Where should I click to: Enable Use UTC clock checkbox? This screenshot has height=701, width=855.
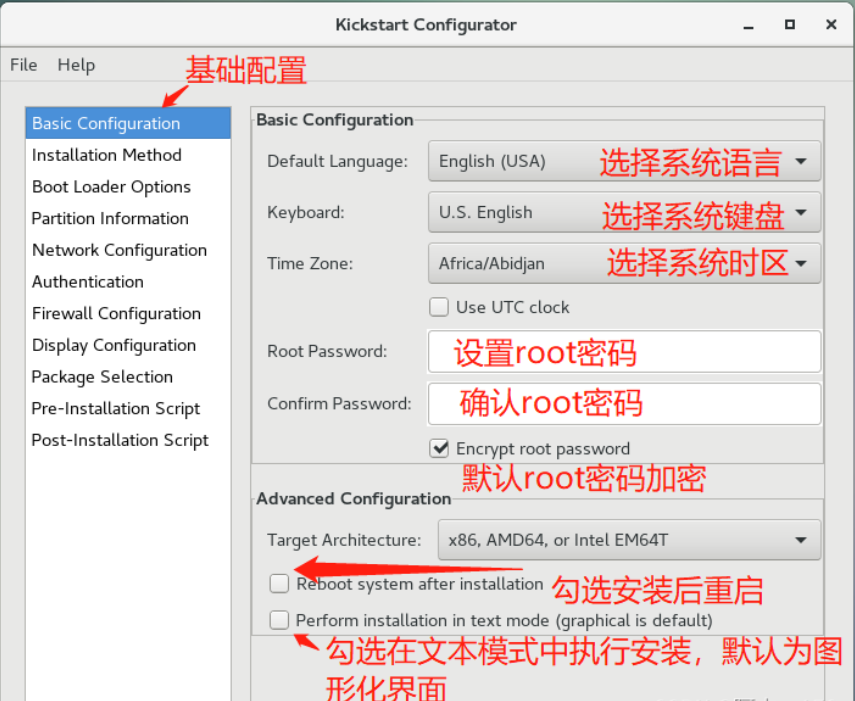(x=439, y=307)
